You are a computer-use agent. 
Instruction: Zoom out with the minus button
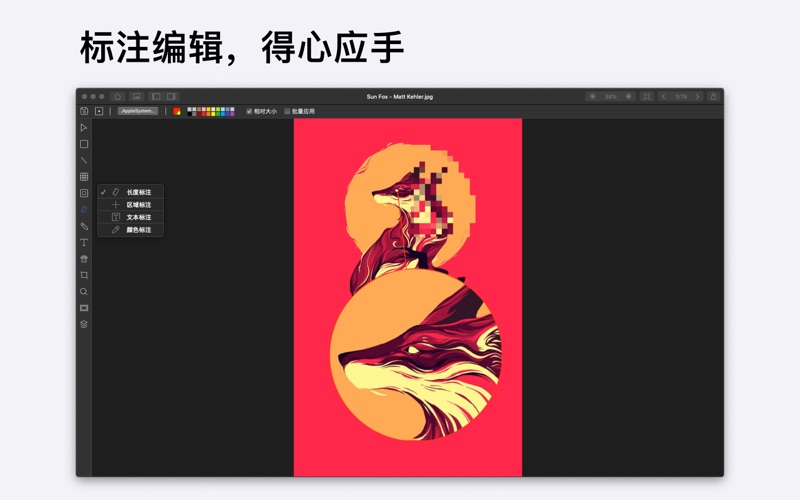pyautogui.click(x=592, y=96)
